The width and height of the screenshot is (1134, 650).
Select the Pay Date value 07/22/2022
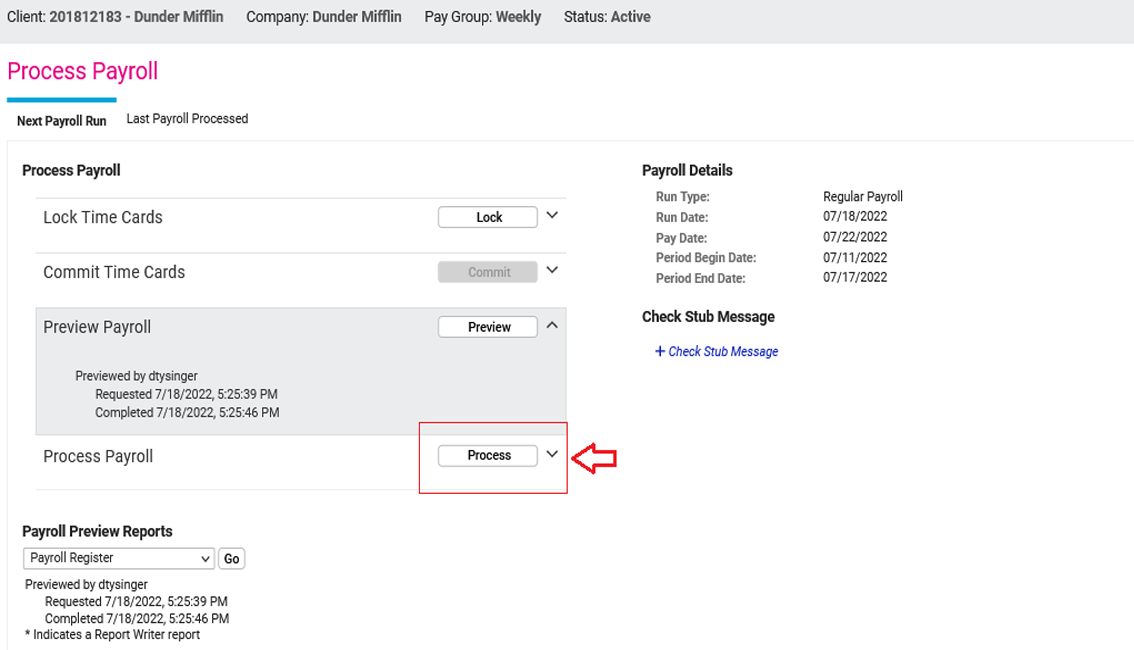(x=855, y=236)
